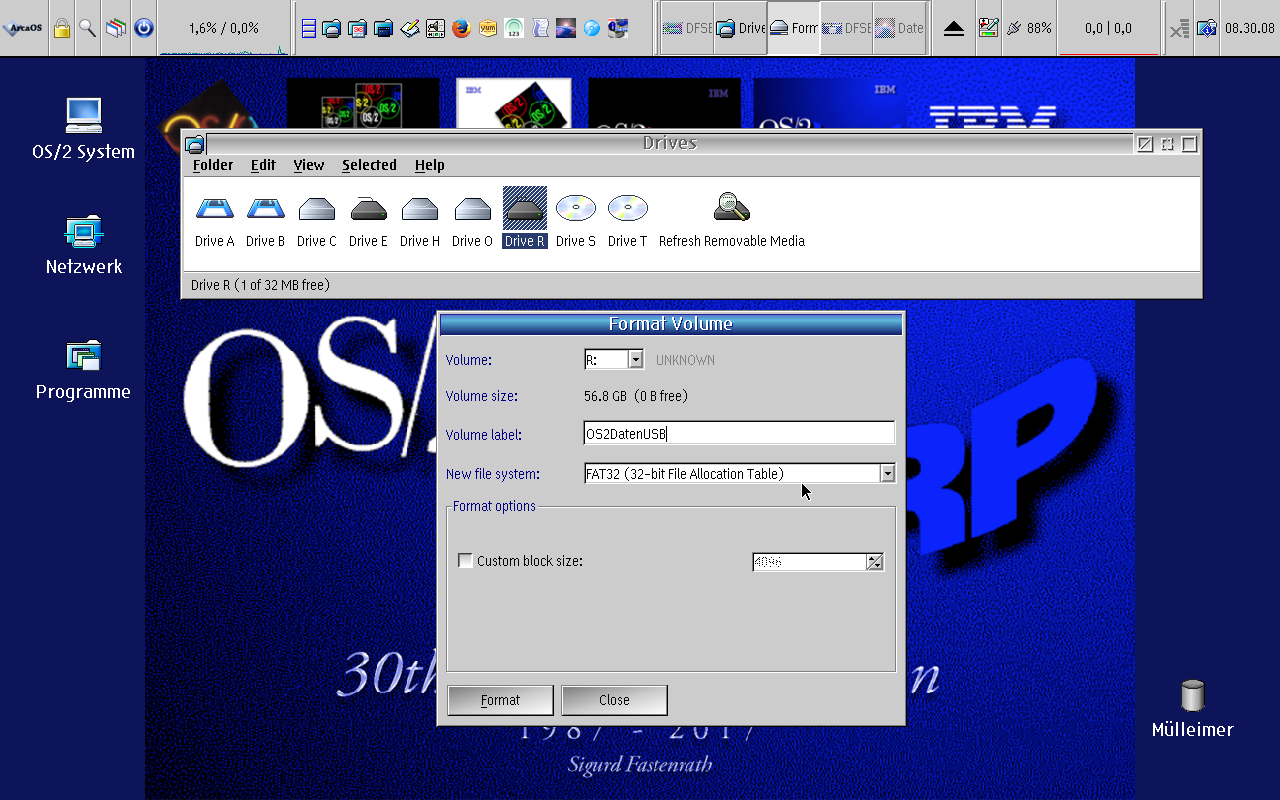This screenshot has width=1280, height=800.
Task: Click the Volume size value 56.8 GB
Action: tap(636, 396)
